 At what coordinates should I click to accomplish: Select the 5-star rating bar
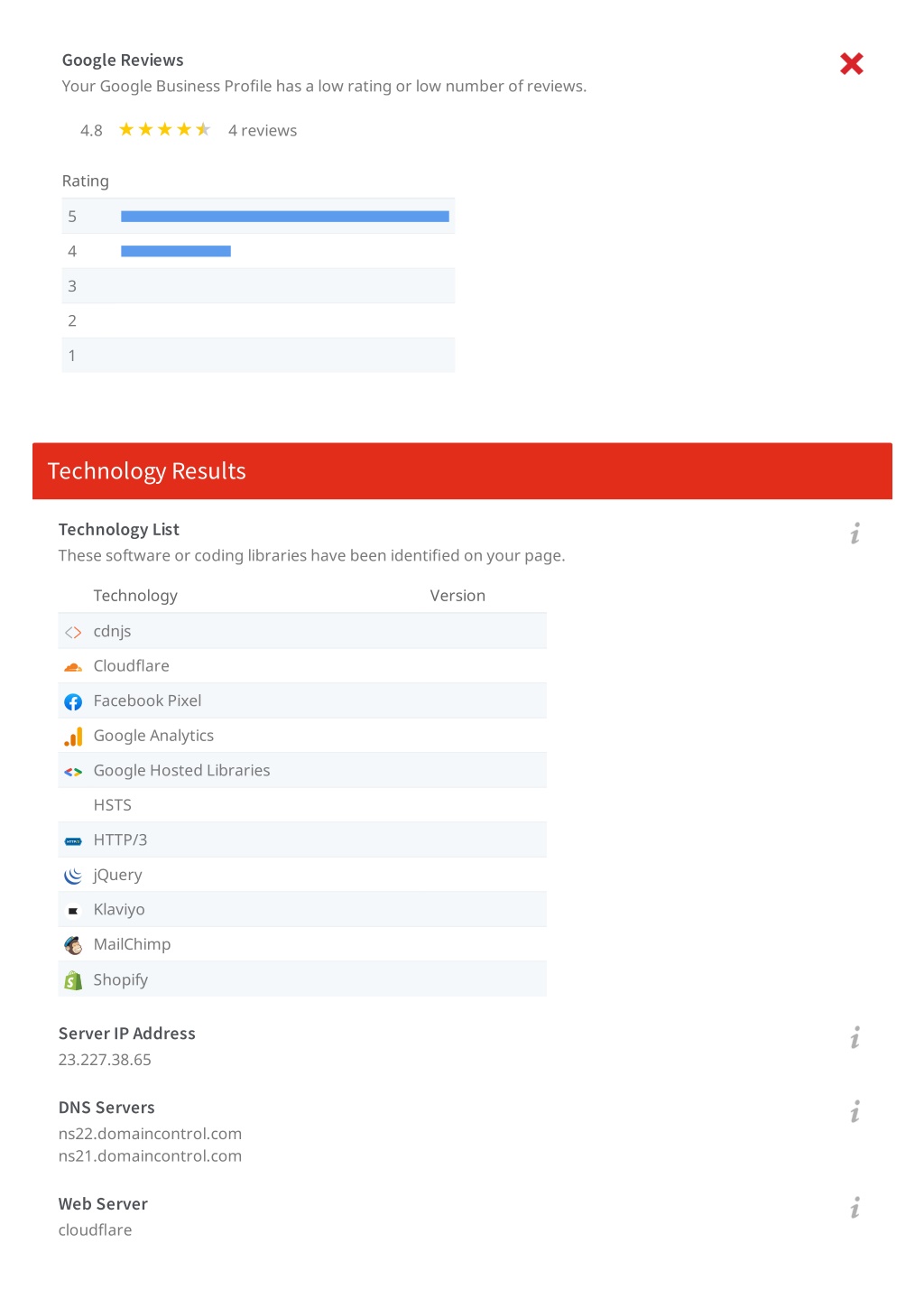[285, 217]
